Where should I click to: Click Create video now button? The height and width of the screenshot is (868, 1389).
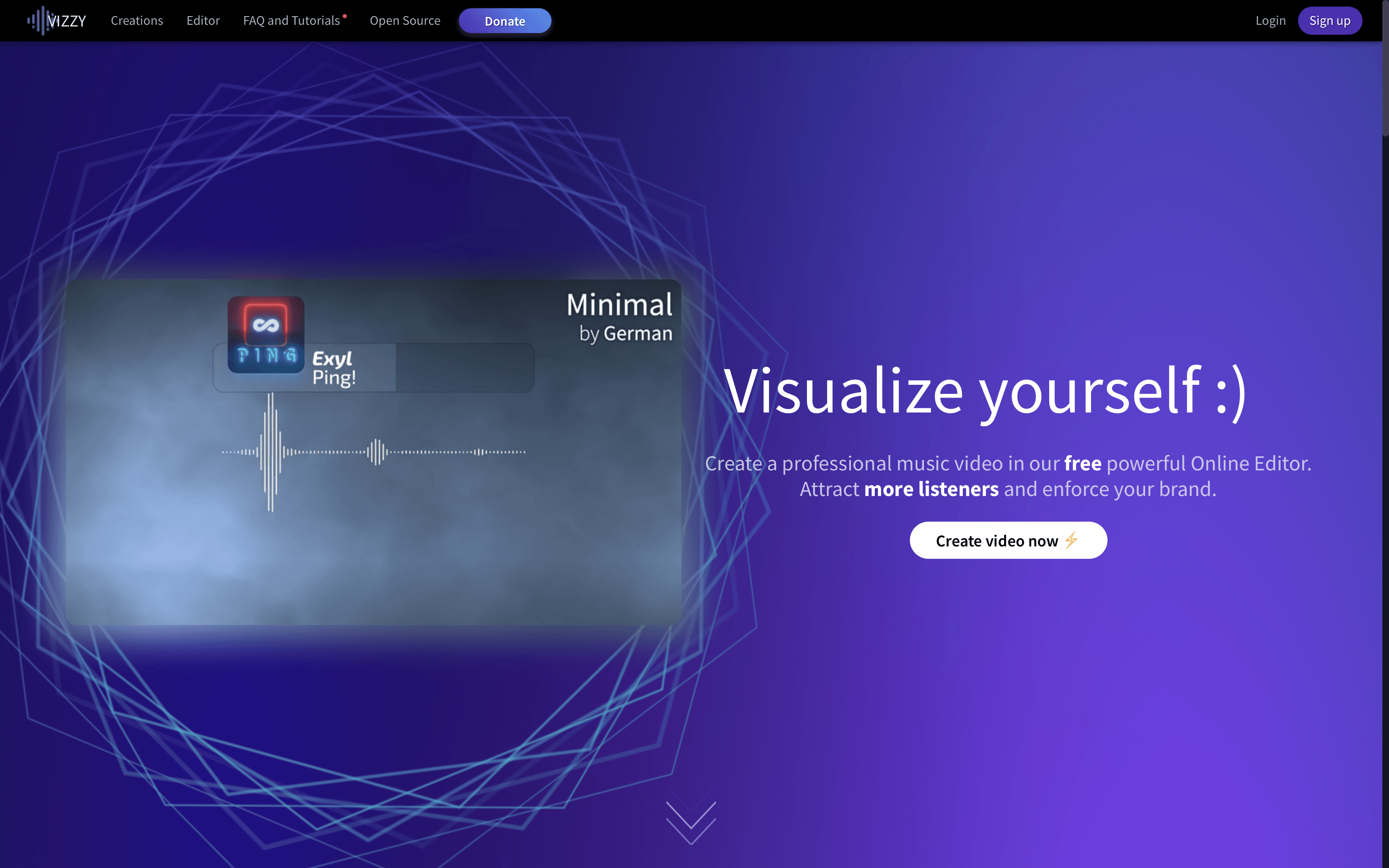point(1008,540)
